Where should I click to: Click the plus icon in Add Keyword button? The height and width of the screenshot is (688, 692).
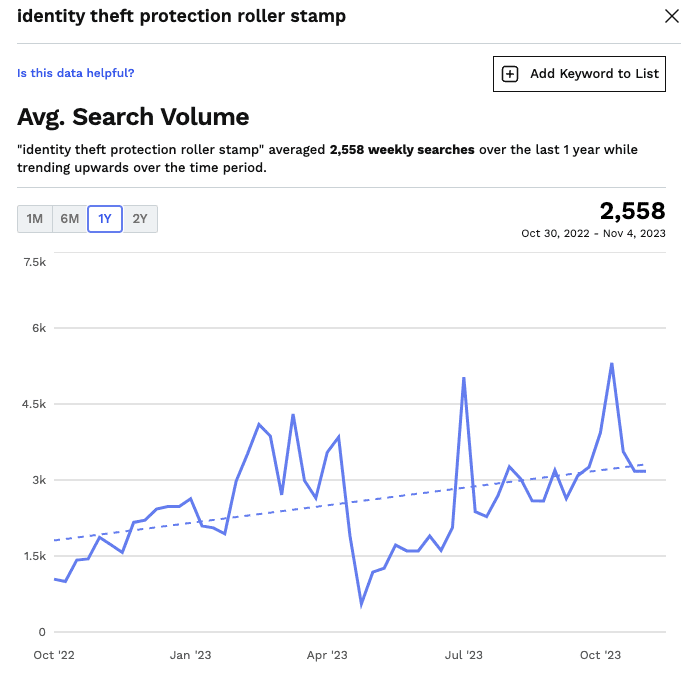pos(510,74)
